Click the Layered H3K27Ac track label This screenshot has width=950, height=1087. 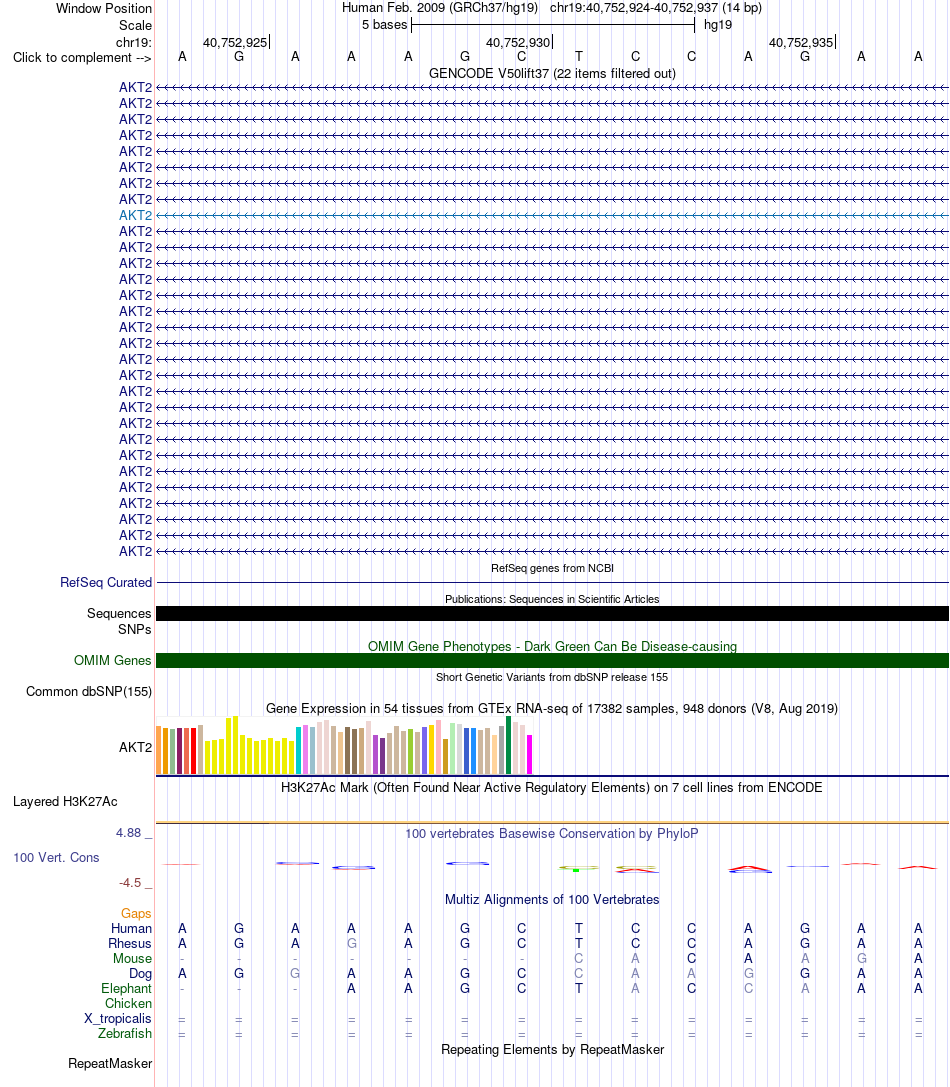point(65,801)
